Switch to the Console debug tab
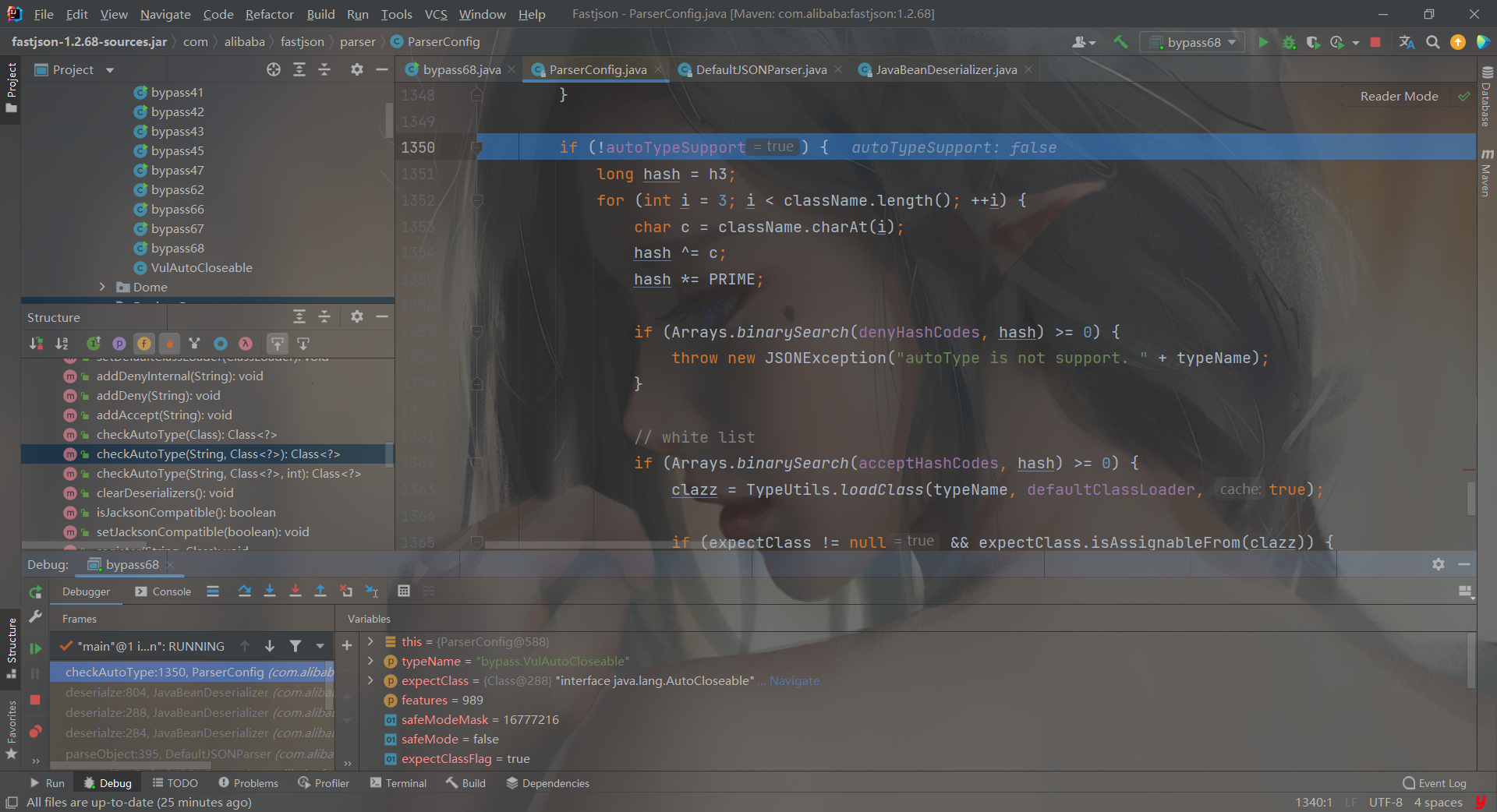The width and height of the screenshot is (1497, 812). [163, 591]
